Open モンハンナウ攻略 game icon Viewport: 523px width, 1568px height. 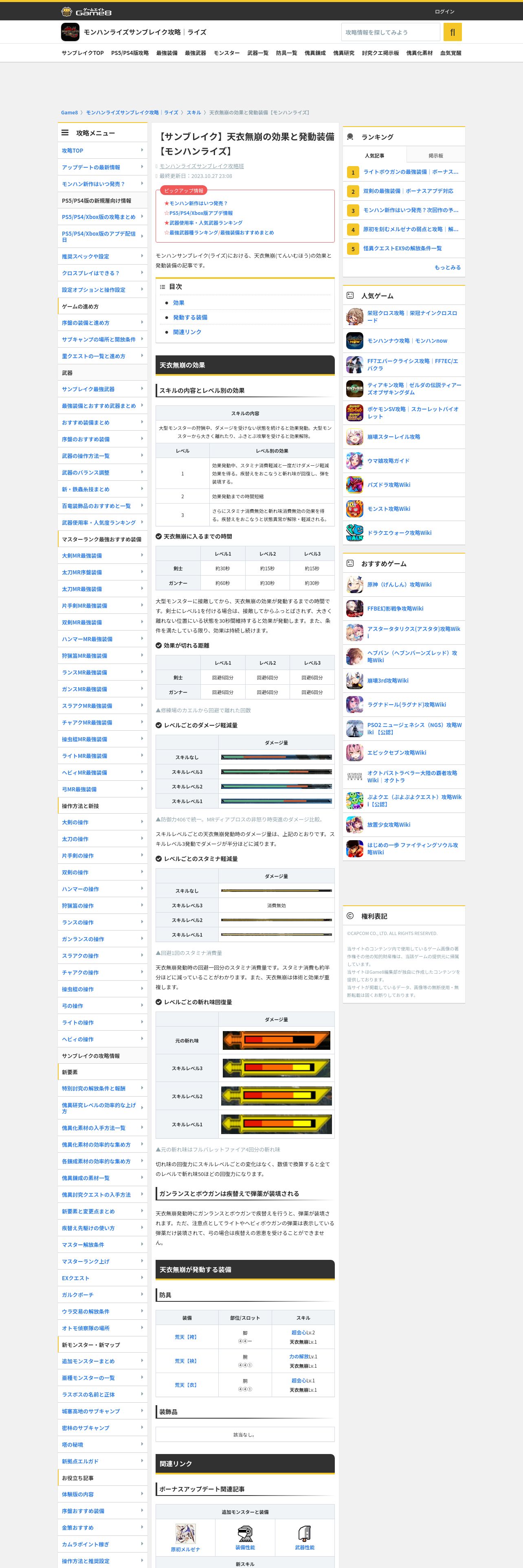[354, 341]
